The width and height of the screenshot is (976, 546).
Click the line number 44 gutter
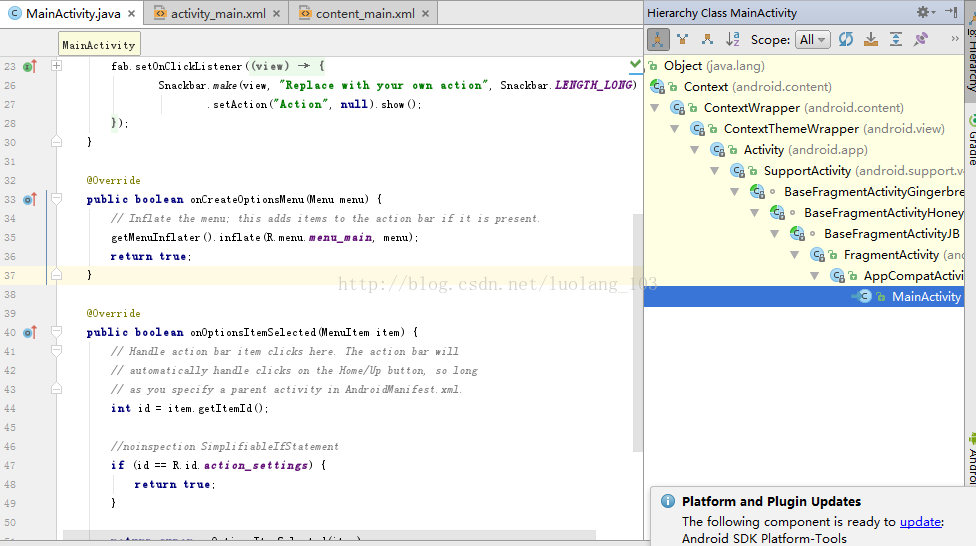pos(10,408)
